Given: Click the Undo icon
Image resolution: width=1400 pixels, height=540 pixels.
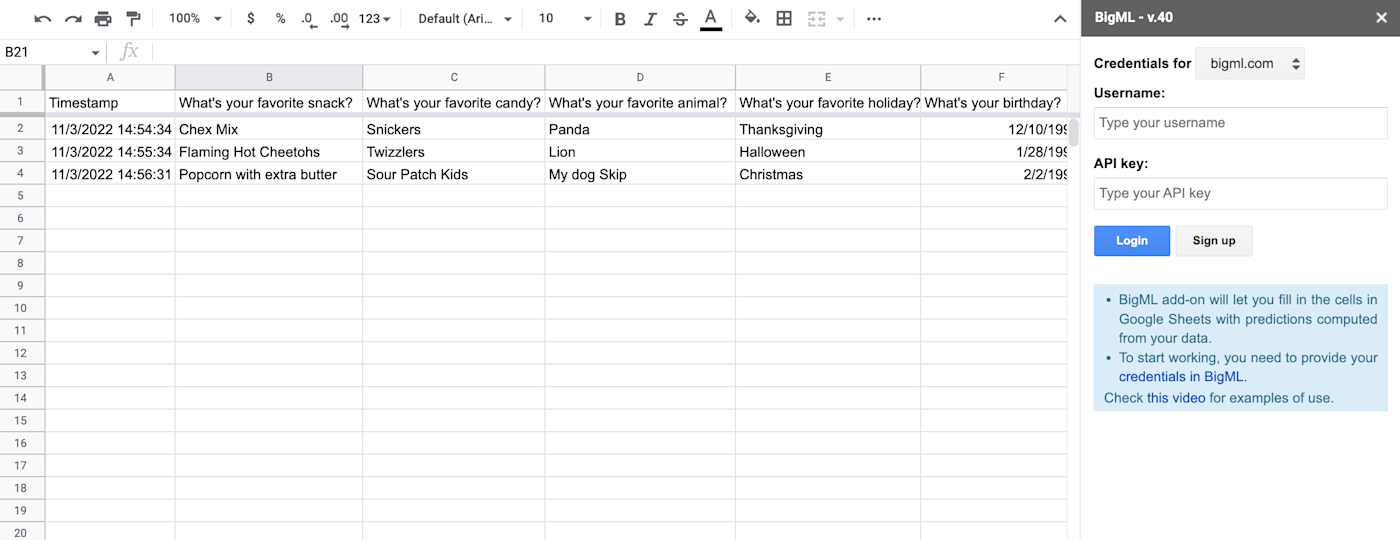Looking at the screenshot, I should [42, 19].
